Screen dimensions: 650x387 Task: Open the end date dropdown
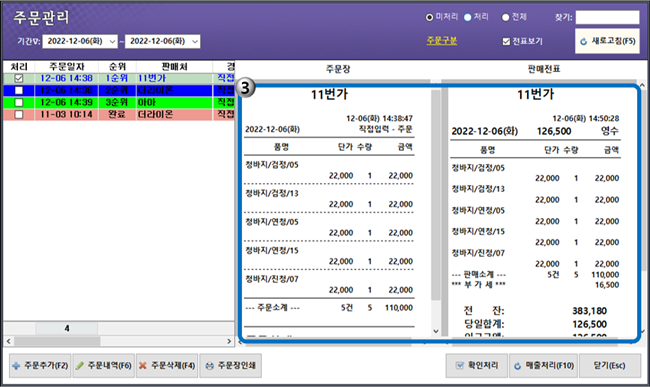coord(195,41)
